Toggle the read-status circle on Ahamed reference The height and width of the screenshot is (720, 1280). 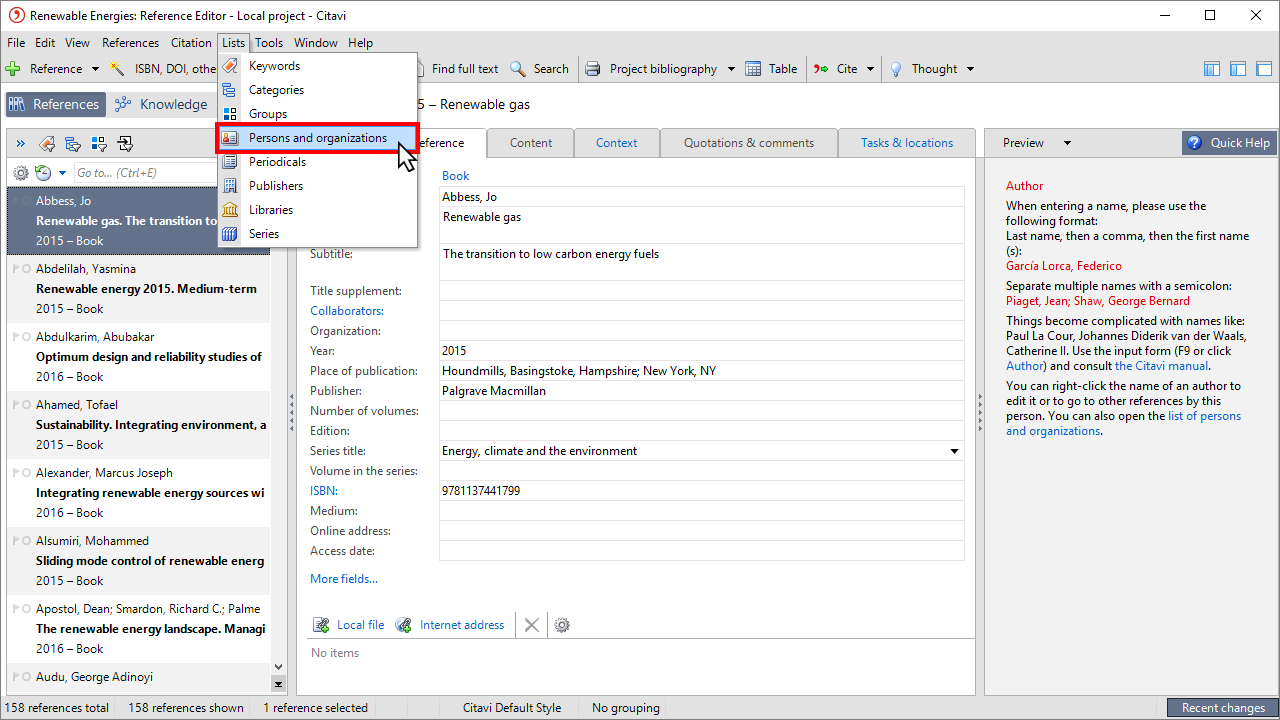click(26, 405)
